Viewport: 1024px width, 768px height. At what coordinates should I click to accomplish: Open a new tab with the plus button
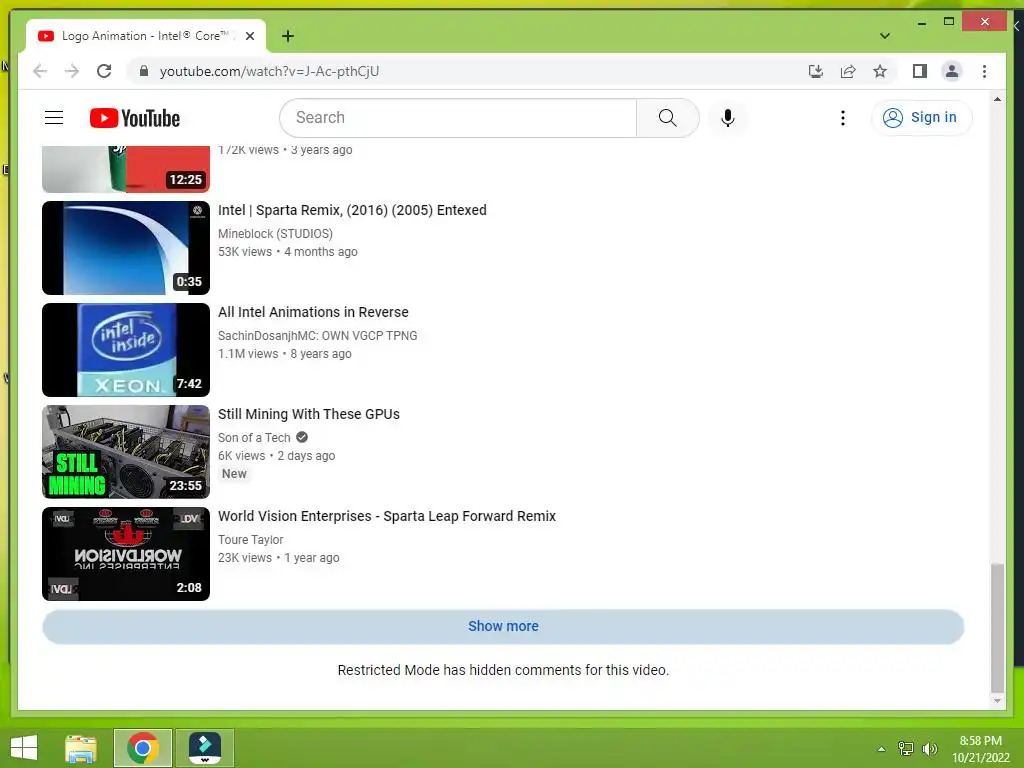tap(288, 36)
